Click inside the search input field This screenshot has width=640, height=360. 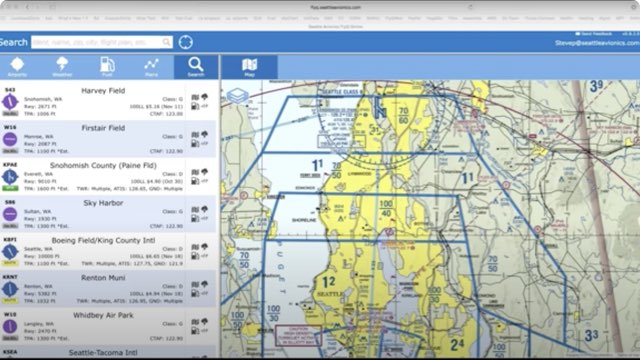(x=102, y=42)
